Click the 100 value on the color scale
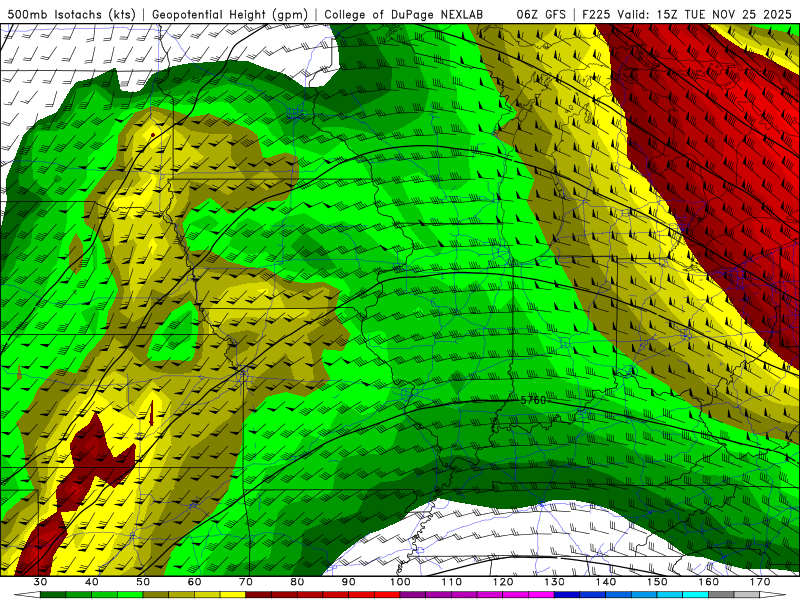 click(x=400, y=582)
